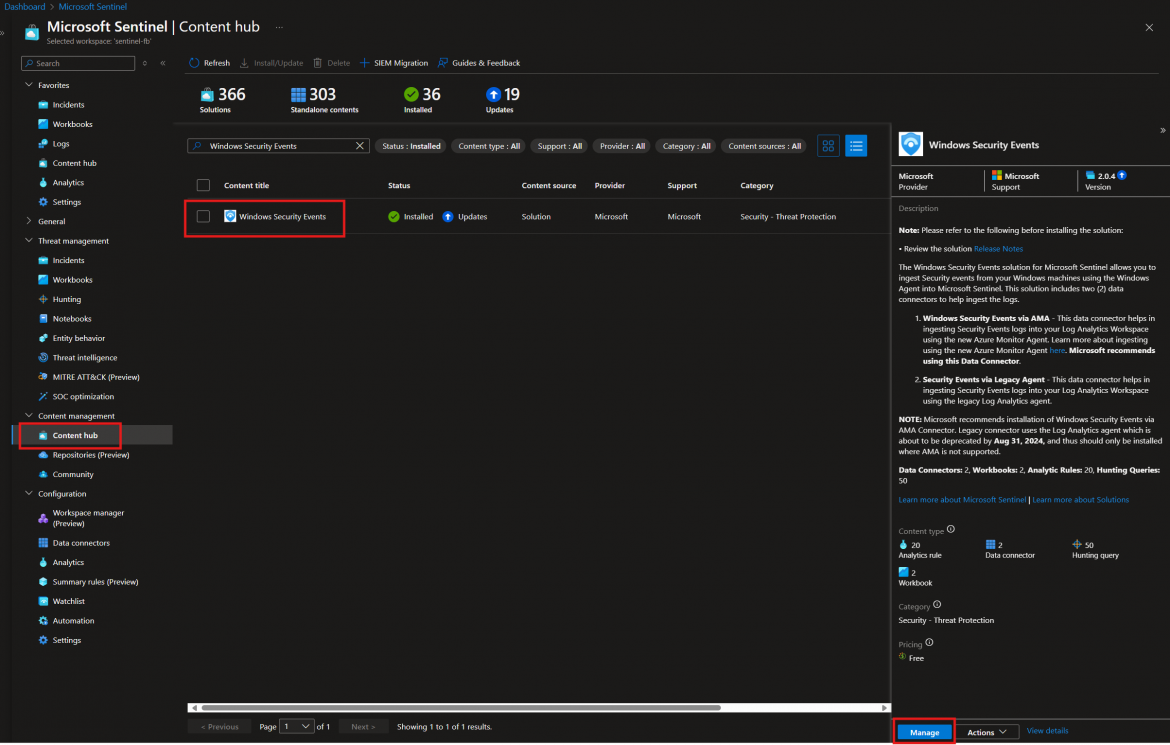The width and height of the screenshot is (1170, 745).
Task: Switch to list view layout
Action: coord(856,145)
